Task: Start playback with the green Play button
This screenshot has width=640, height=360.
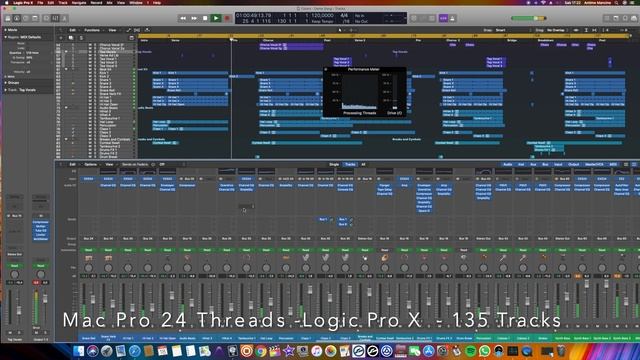Action: (216, 18)
